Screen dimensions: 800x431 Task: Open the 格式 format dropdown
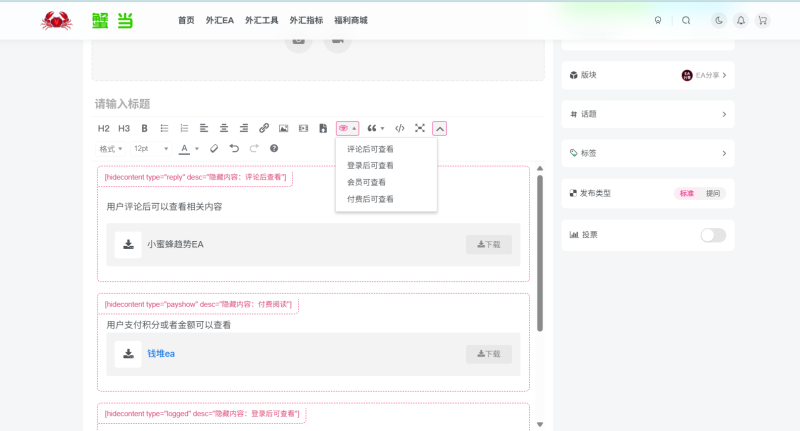click(111, 149)
